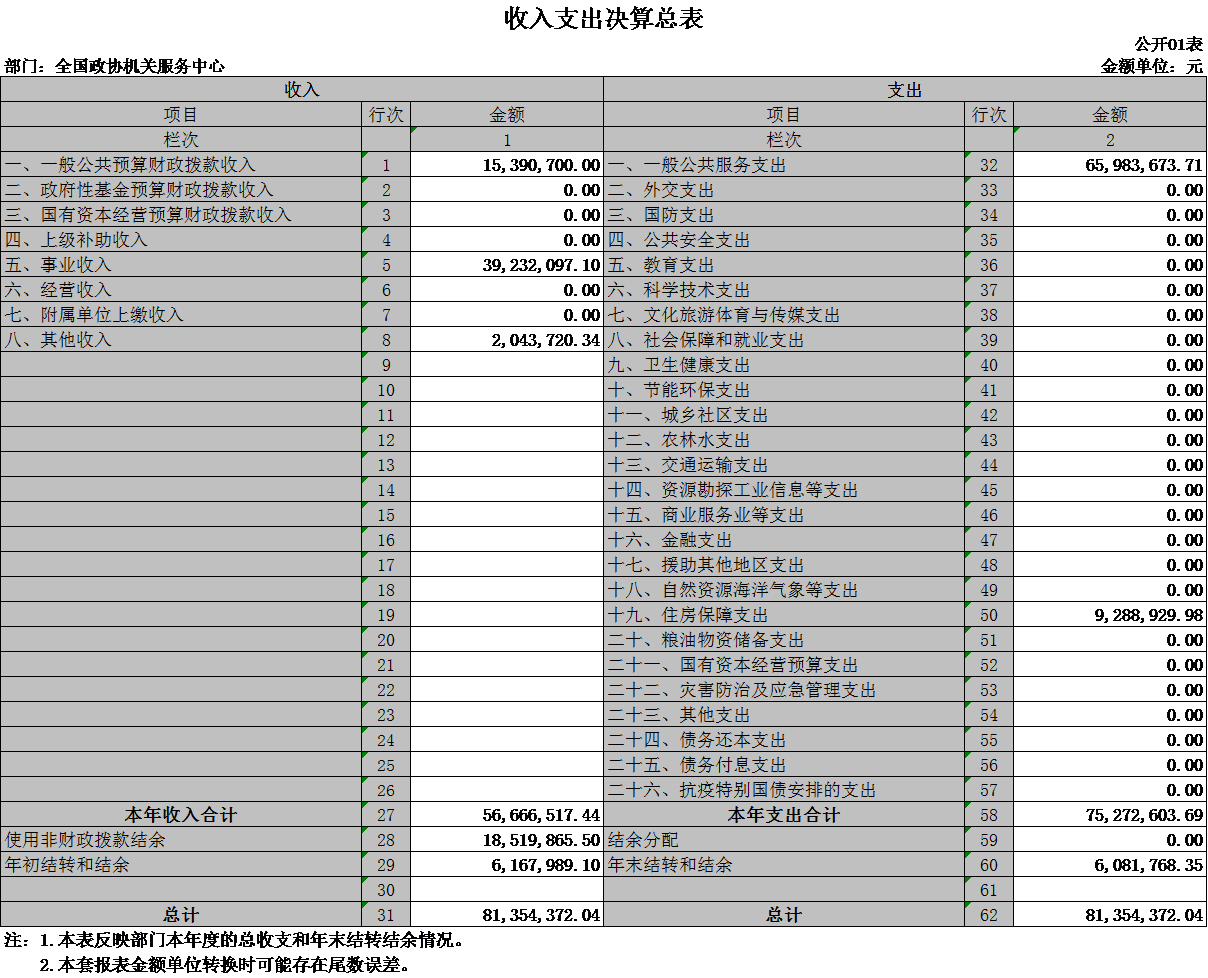The width and height of the screenshot is (1208, 978).
Task: Select amount 56,666,517.44
Action: [507, 815]
